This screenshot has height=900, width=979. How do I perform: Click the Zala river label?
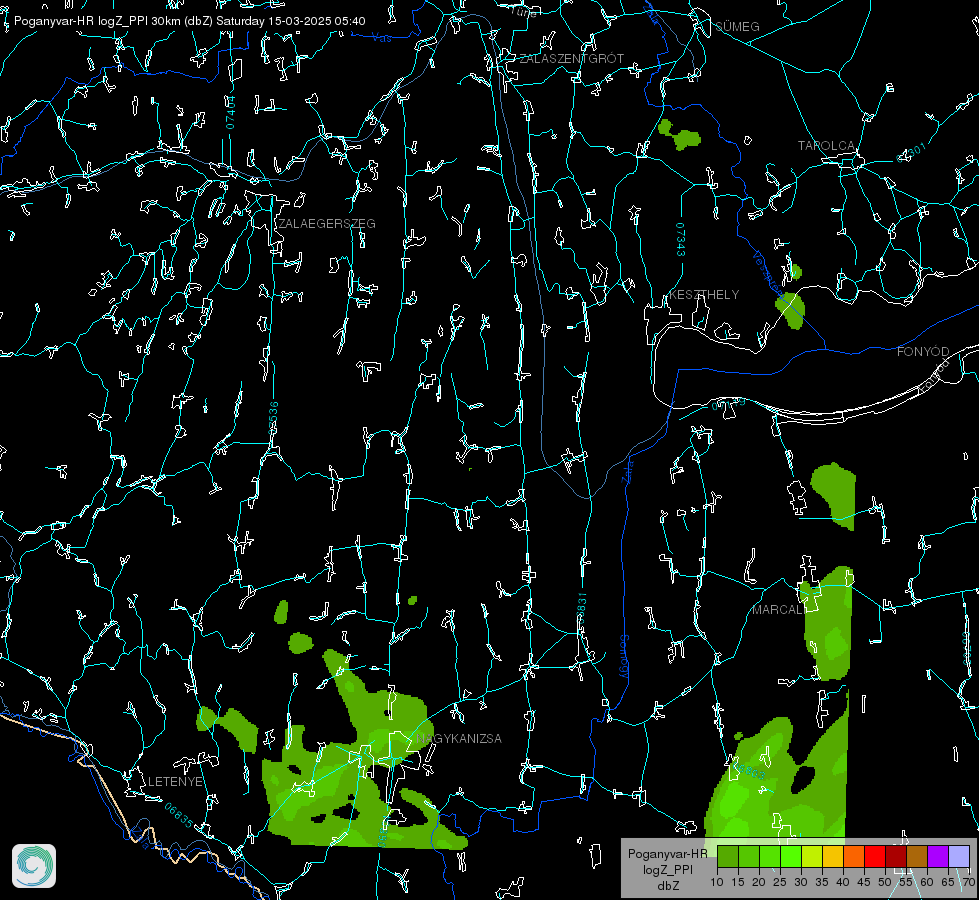[627, 471]
